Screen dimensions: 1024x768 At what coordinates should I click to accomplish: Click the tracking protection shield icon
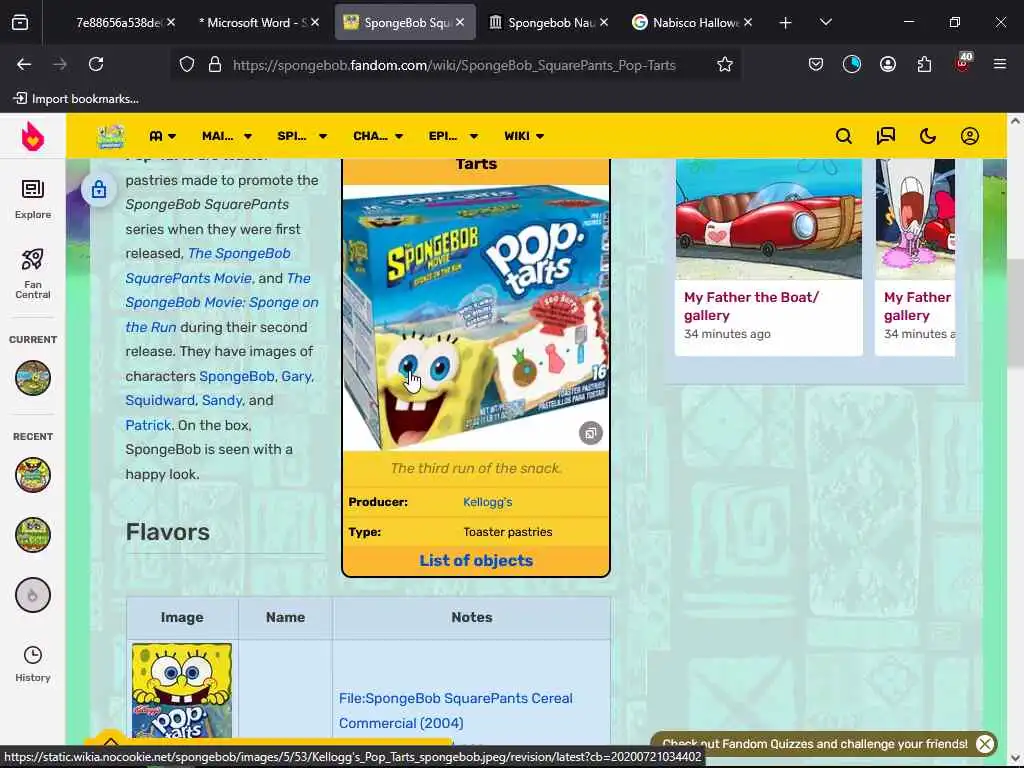pos(187,65)
